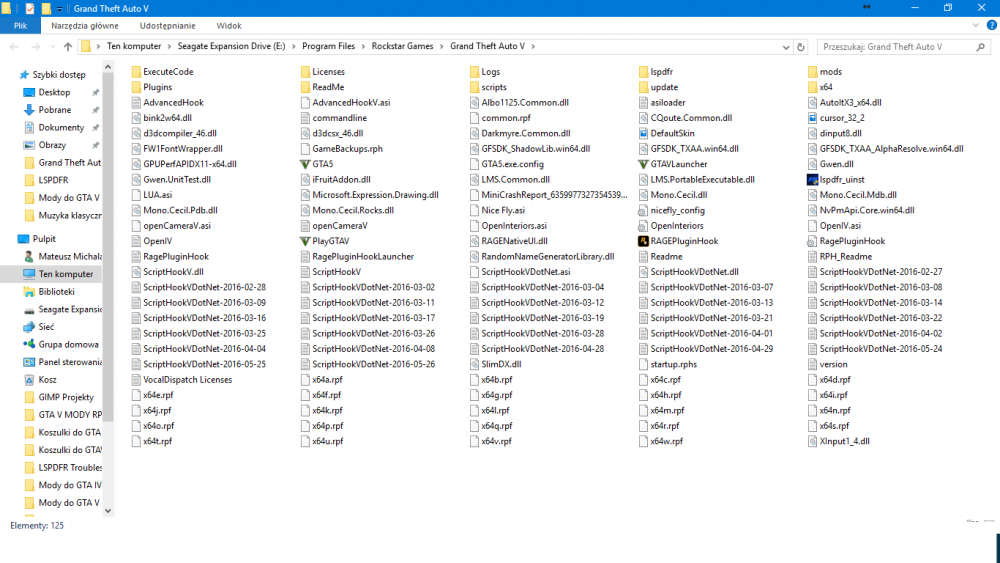This screenshot has height=563, width=1000.
Task: Click the navigation pane scroll up arrow
Action: point(108,67)
